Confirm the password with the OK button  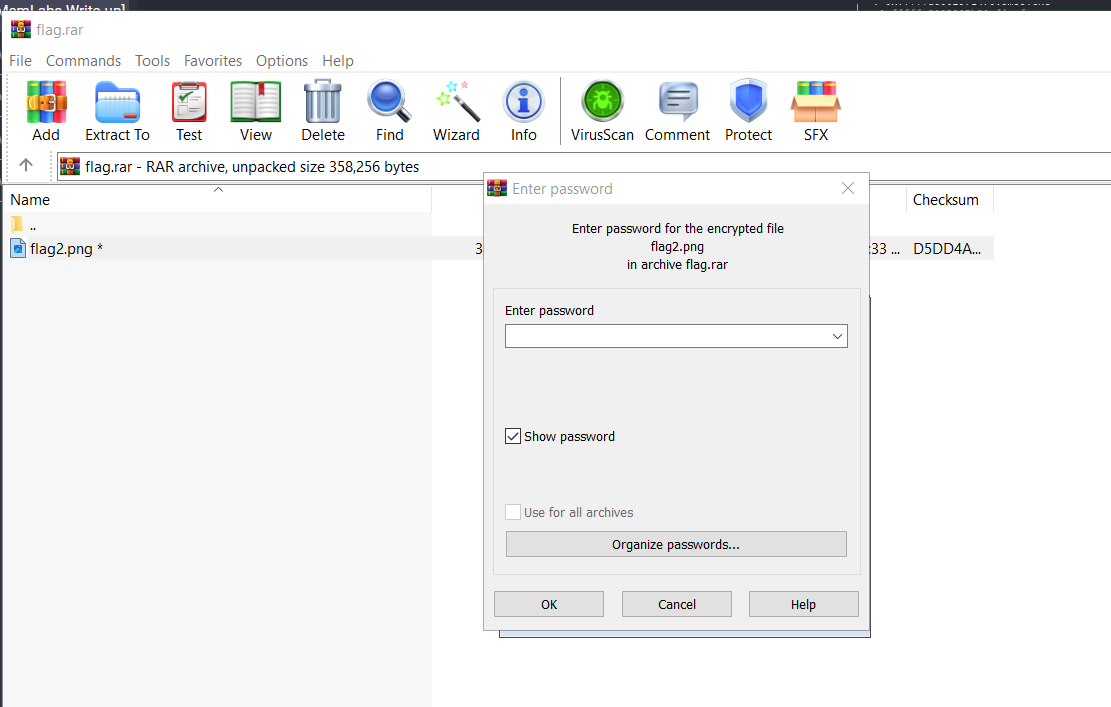pos(549,604)
